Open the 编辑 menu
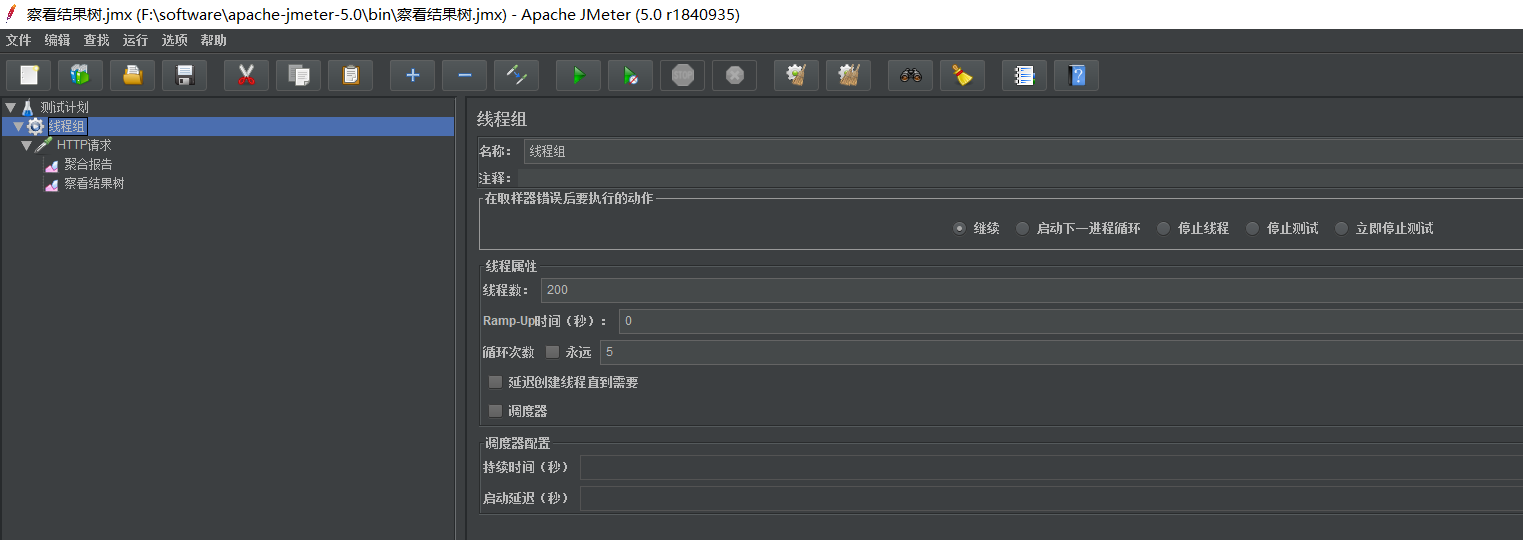 (58, 40)
